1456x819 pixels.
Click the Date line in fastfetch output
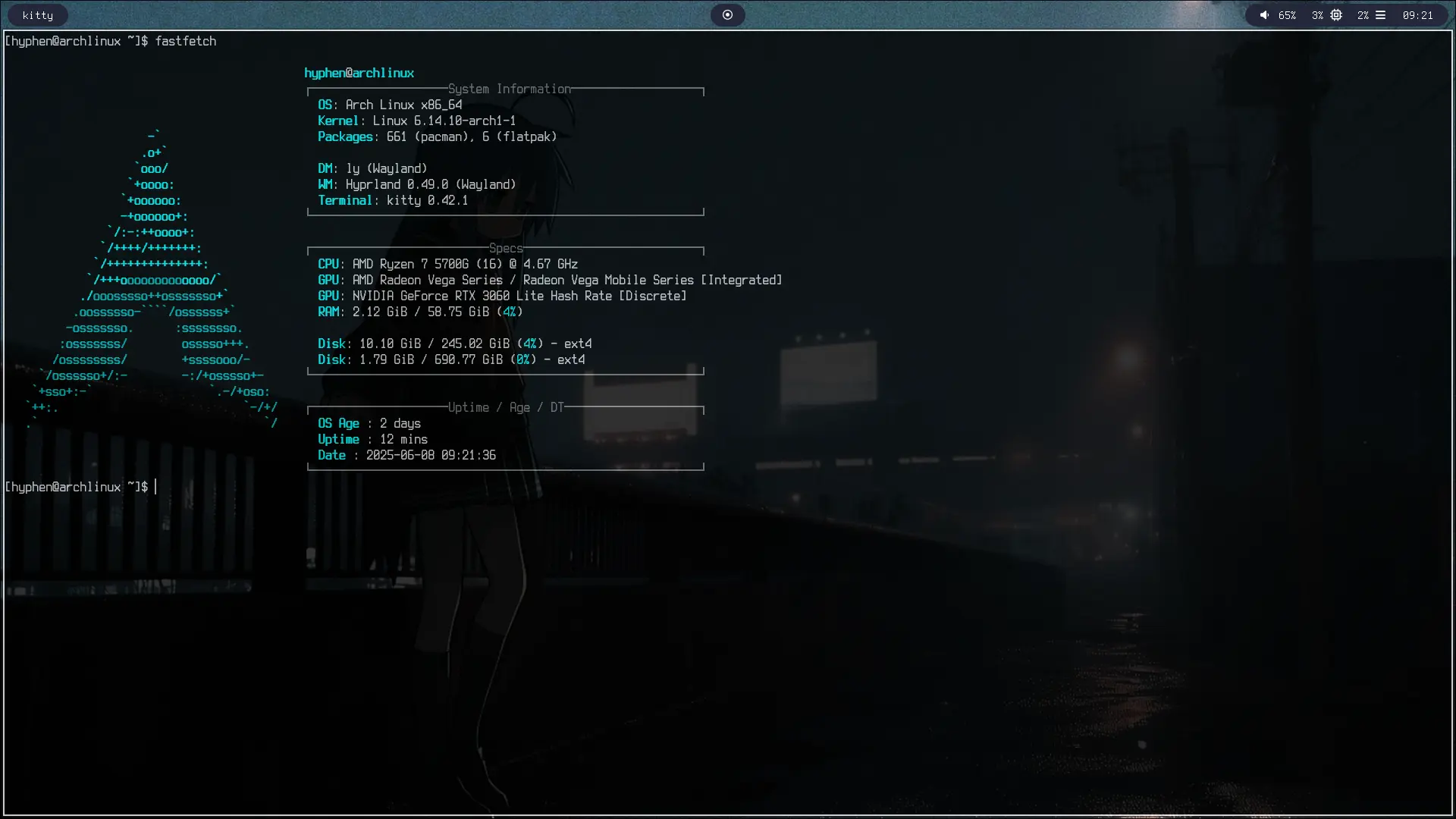click(x=406, y=455)
